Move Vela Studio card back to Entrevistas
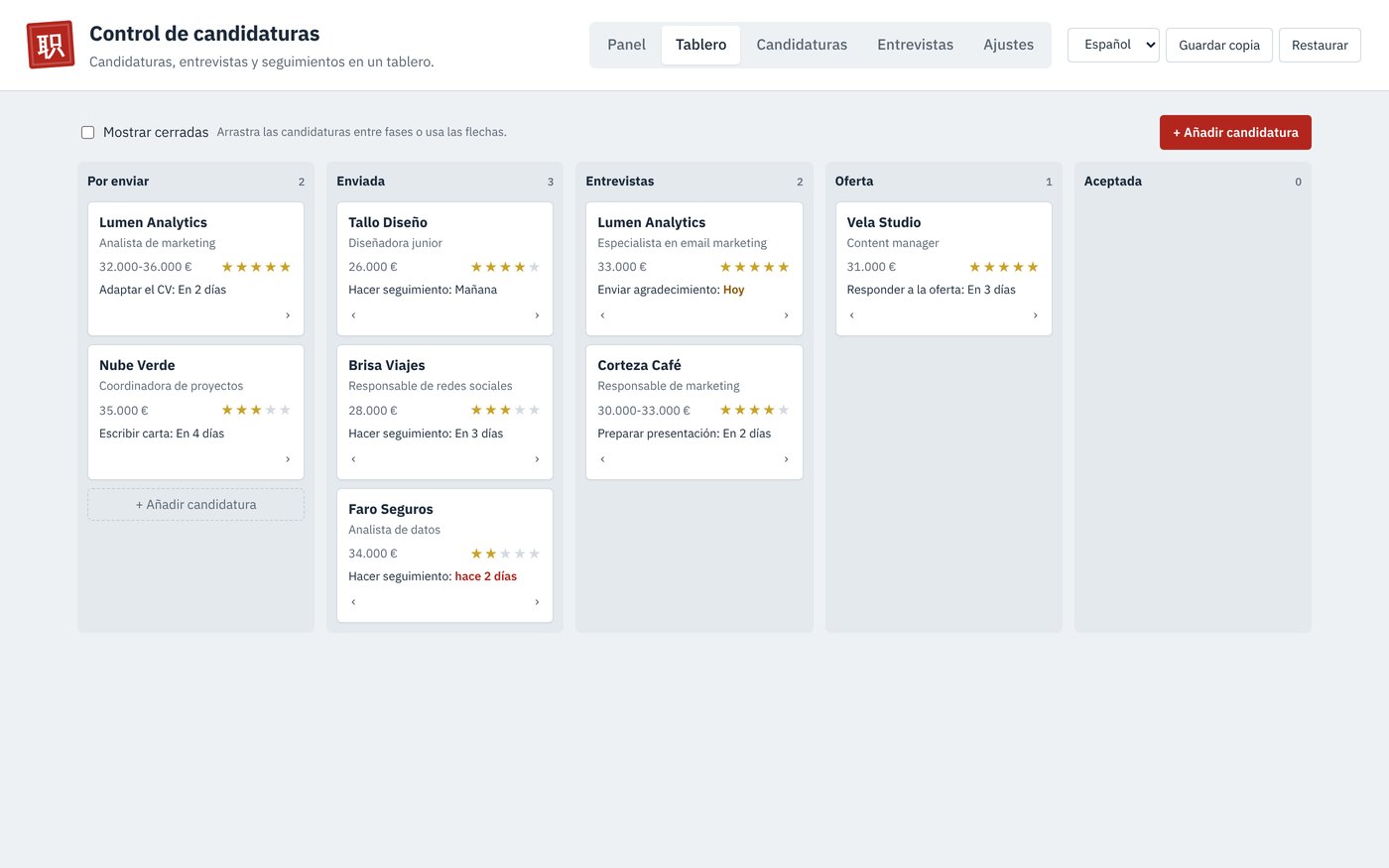Viewport: 1389px width, 868px height. coord(851,315)
